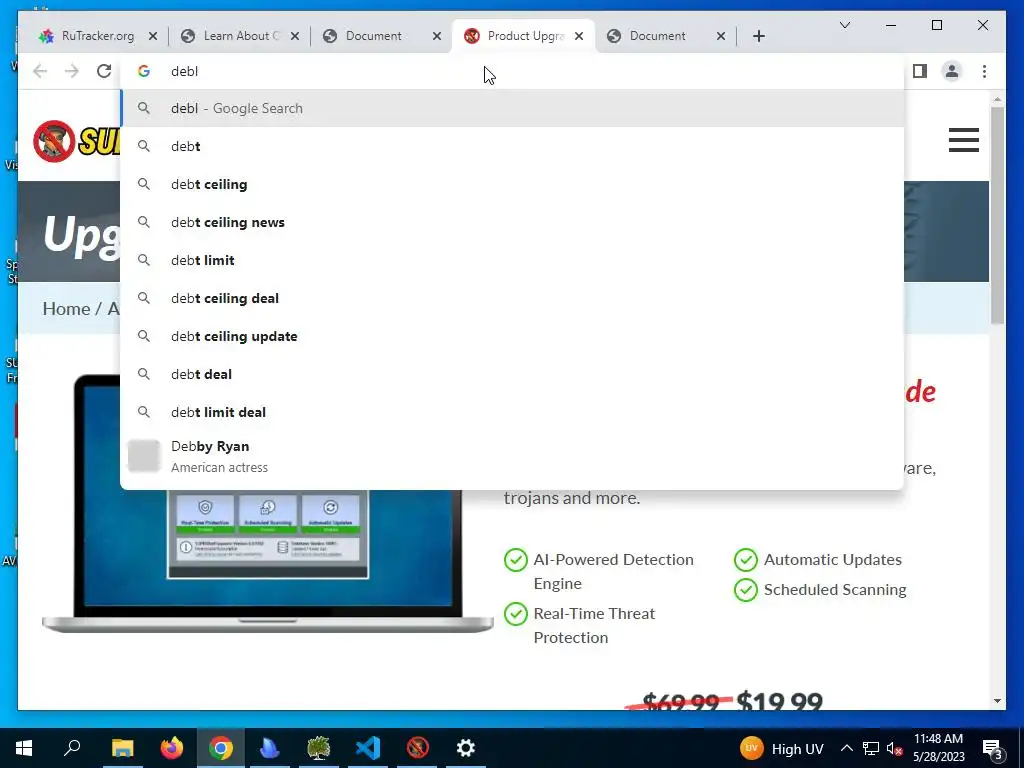Click the AI-Powered Detection Engine check icon
Screen dimensions: 1024x768
[515, 560]
